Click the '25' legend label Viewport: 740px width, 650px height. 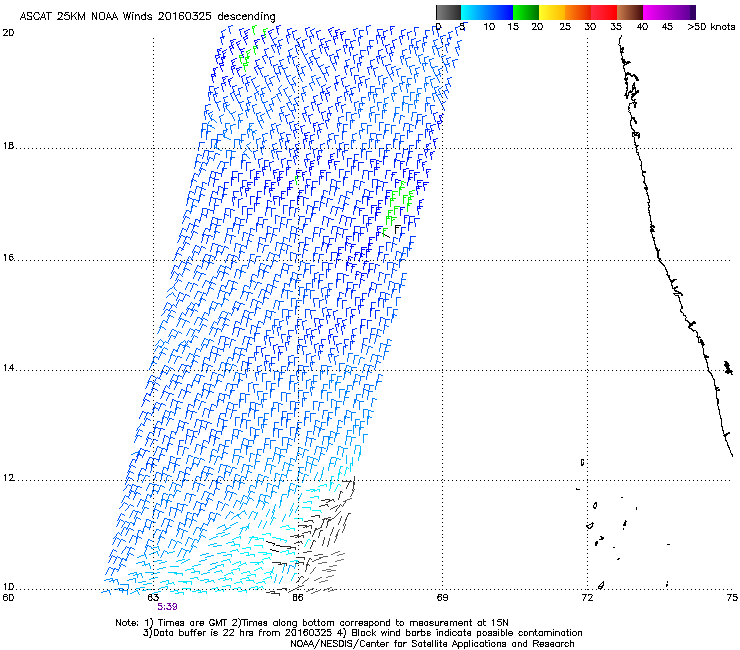pos(565,27)
